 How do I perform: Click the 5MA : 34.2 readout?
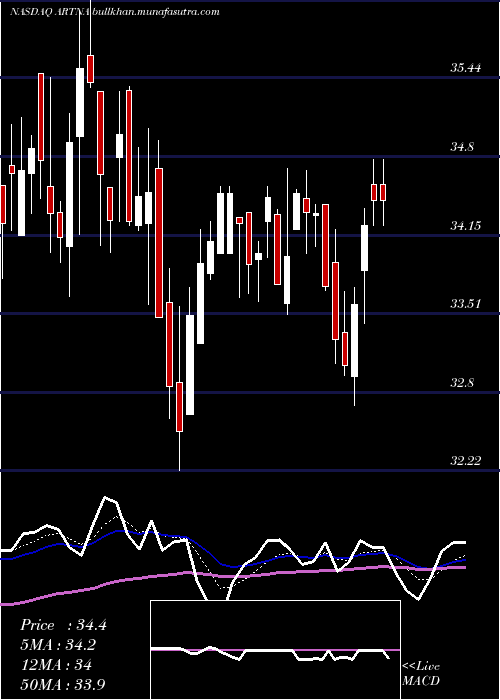pyautogui.click(x=58, y=645)
